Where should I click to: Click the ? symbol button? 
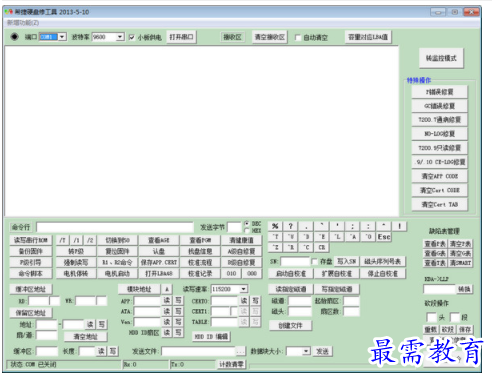pyautogui.click(x=290, y=226)
